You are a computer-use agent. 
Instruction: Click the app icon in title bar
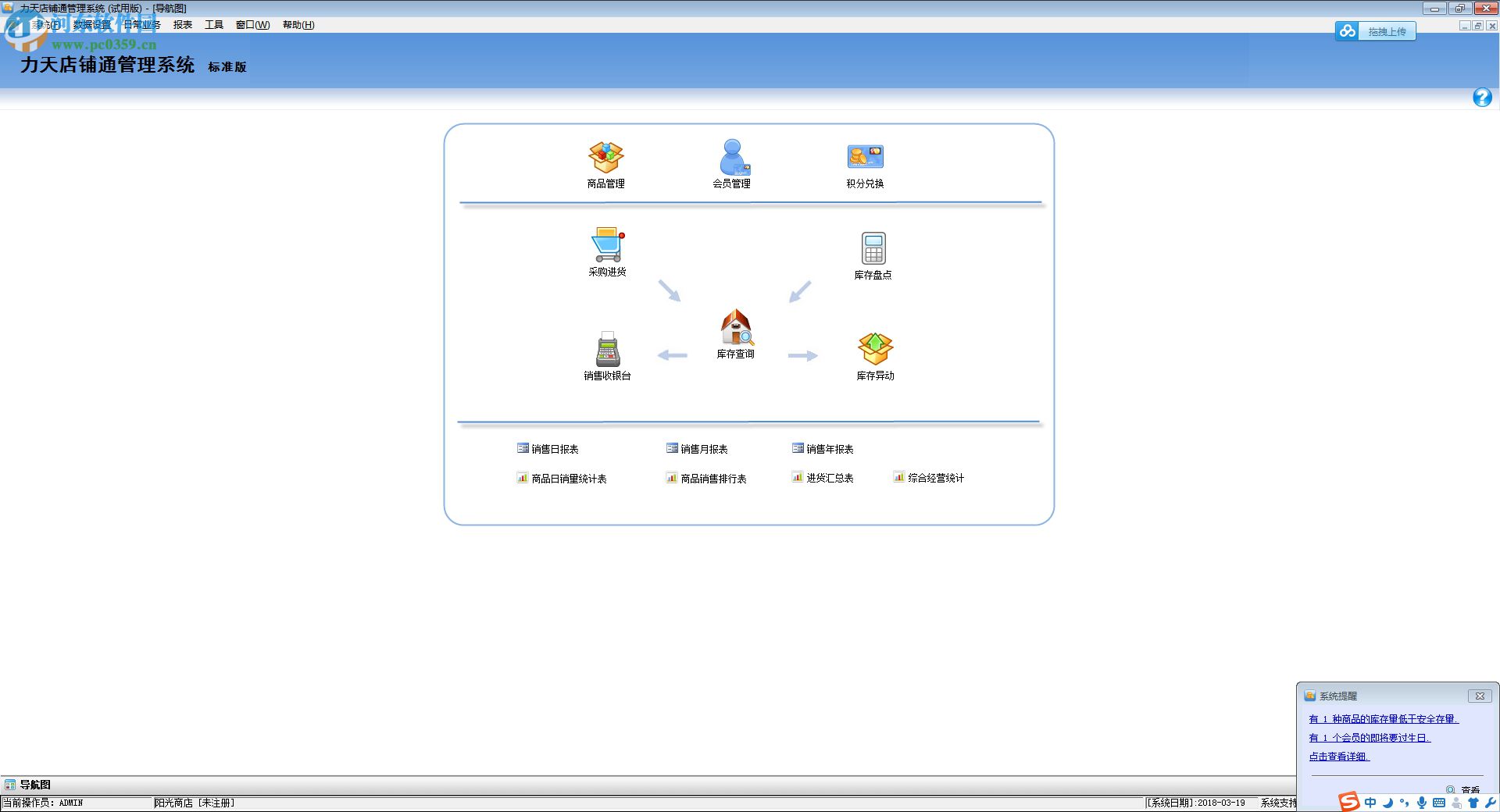(9, 8)
